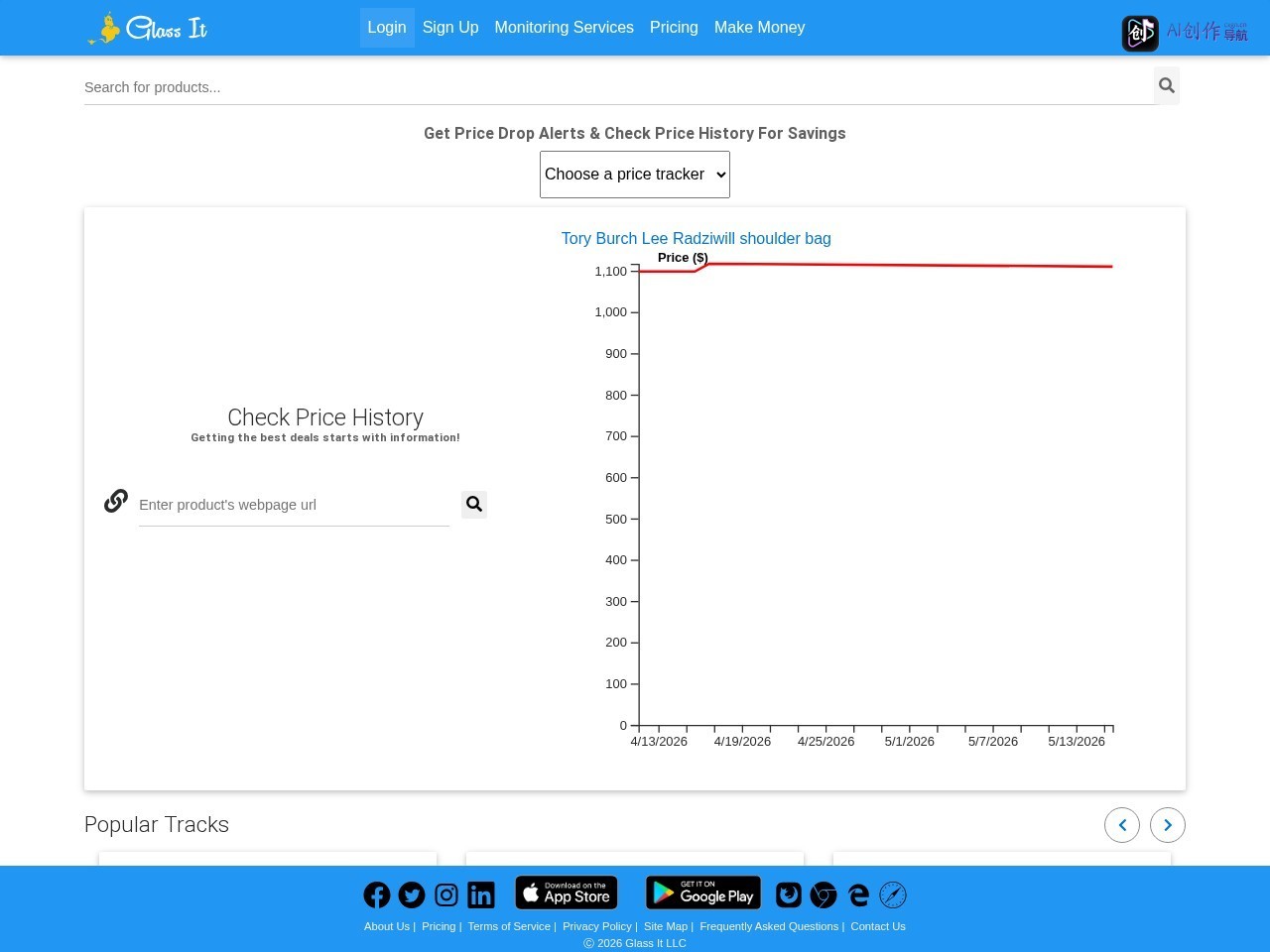Show next Popular Tracks

click(1168, 825)
